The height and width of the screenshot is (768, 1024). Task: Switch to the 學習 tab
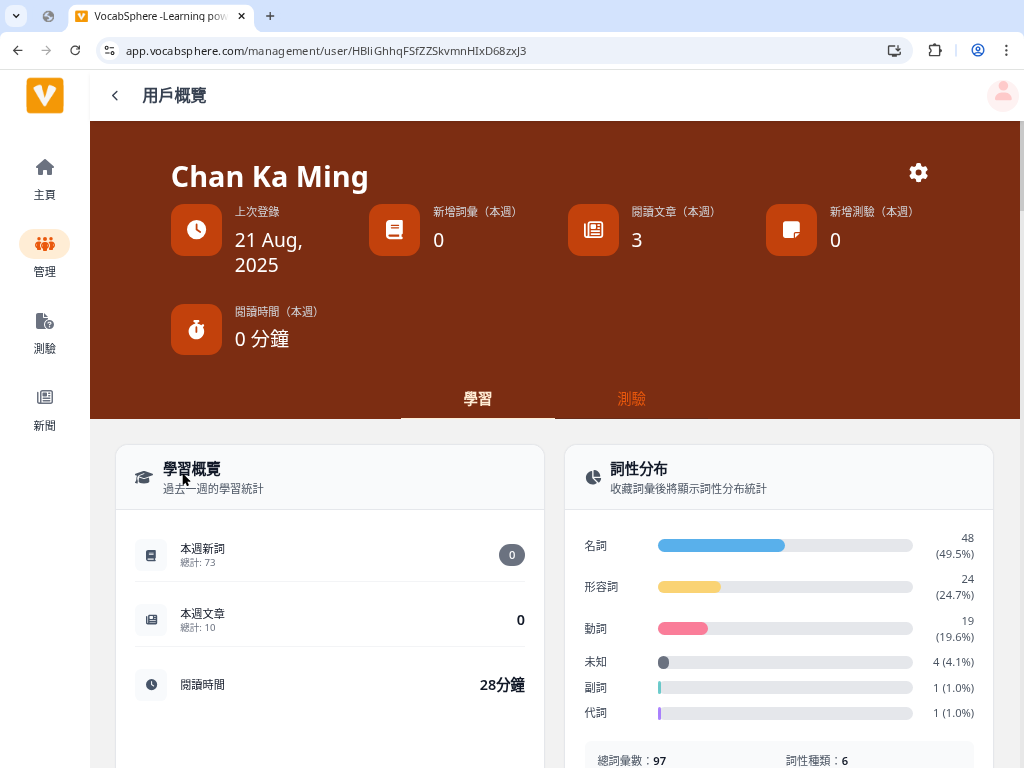click(x=478, y=399)
